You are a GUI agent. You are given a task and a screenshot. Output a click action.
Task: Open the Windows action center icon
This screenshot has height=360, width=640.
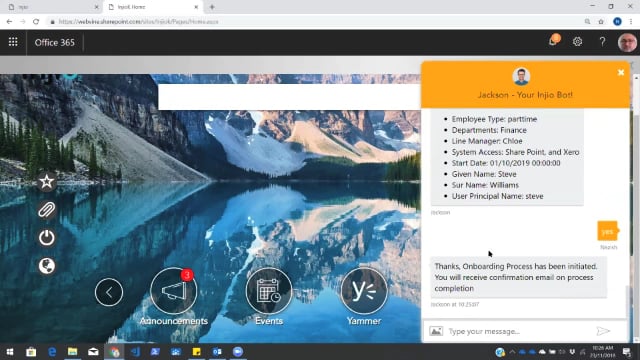[x=627, y=351]
